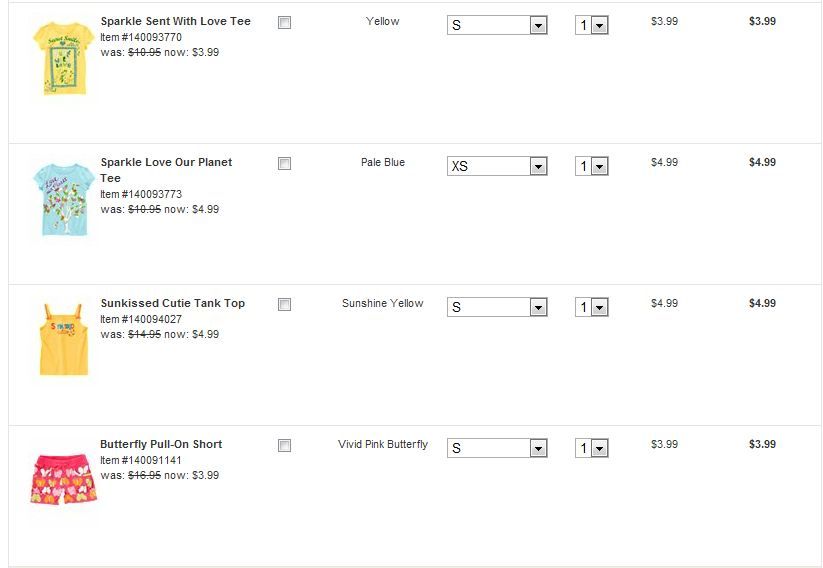
Task: Open quantity dropdown for Sunshine Yellow tank top
Action: [x=592, y=307]
